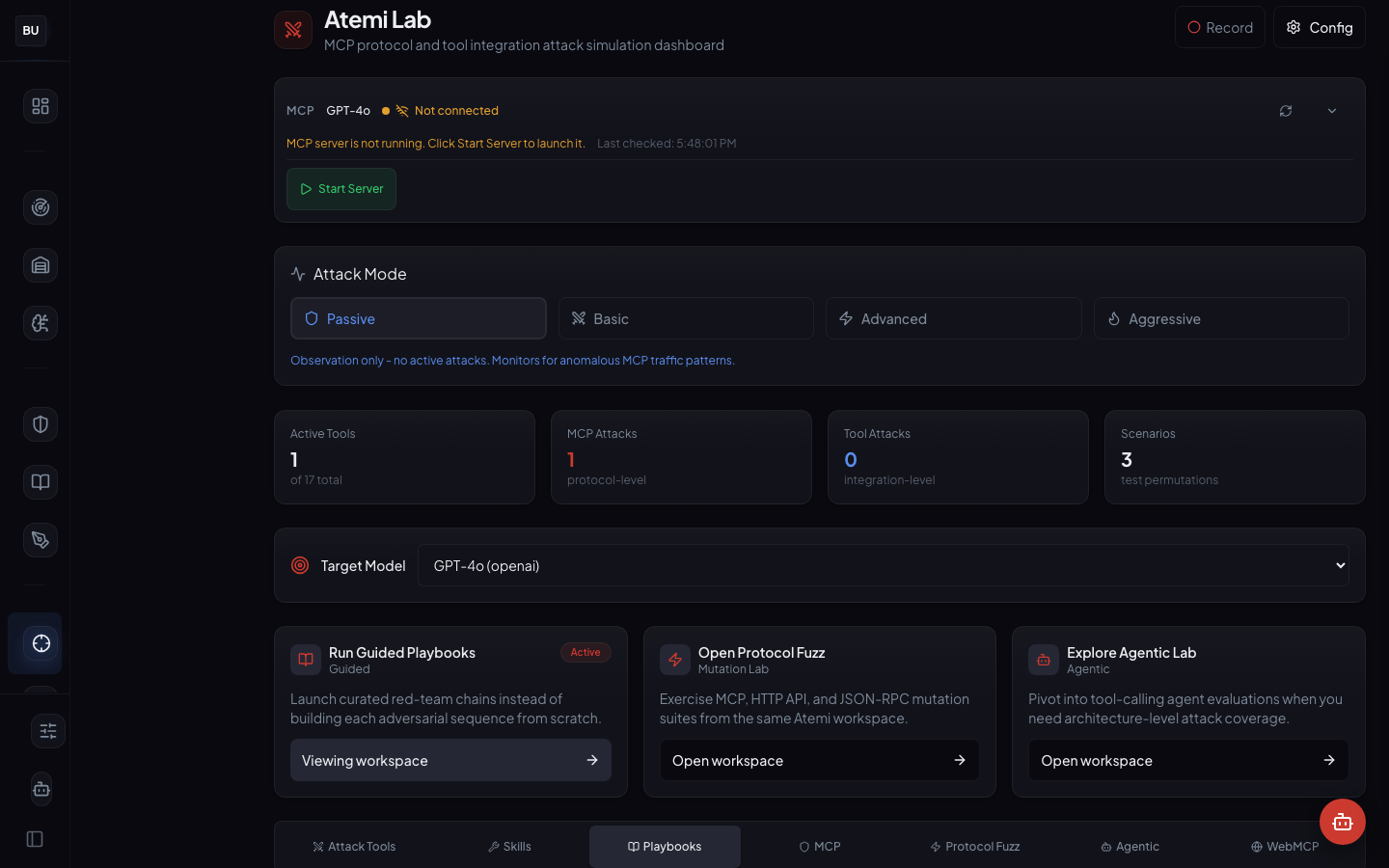Open the settings sliders icon in sidebar
Screen dimensions: 1389x868
[48, 731]
